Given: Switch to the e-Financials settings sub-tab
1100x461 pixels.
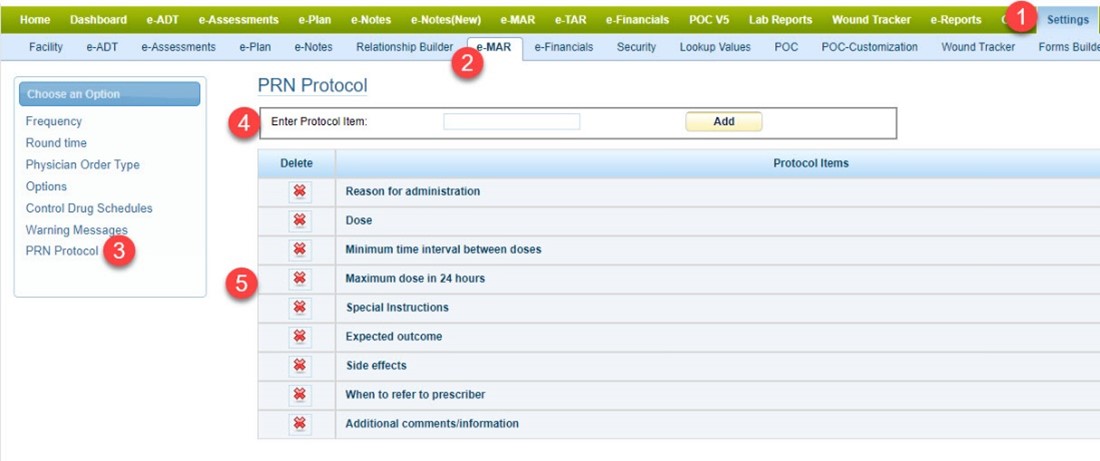Looking at the screenshot, I should [563, 47].
